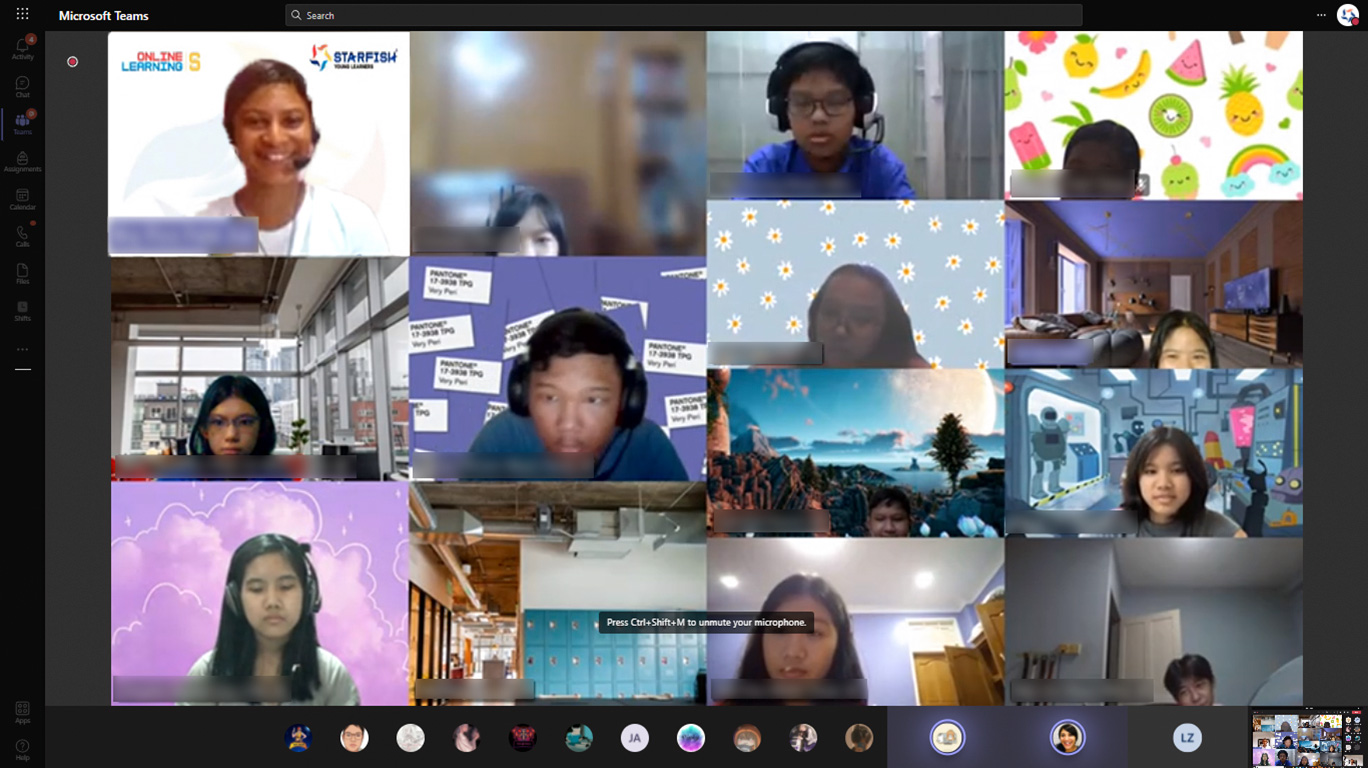Open the Apps store icon
This screenshot has width=1368, height=768.
[x=22, y=712]
